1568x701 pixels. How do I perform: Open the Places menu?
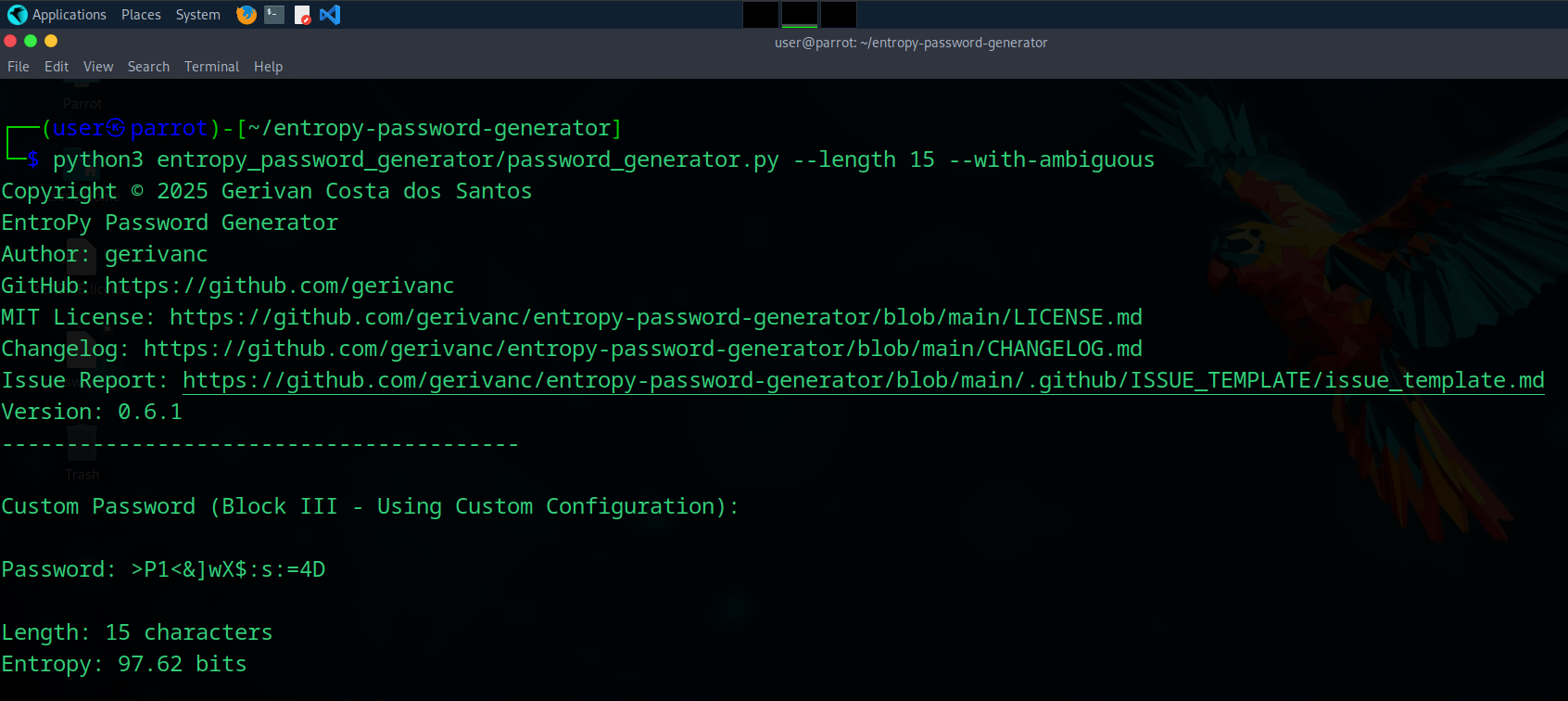tap(141, 15)
